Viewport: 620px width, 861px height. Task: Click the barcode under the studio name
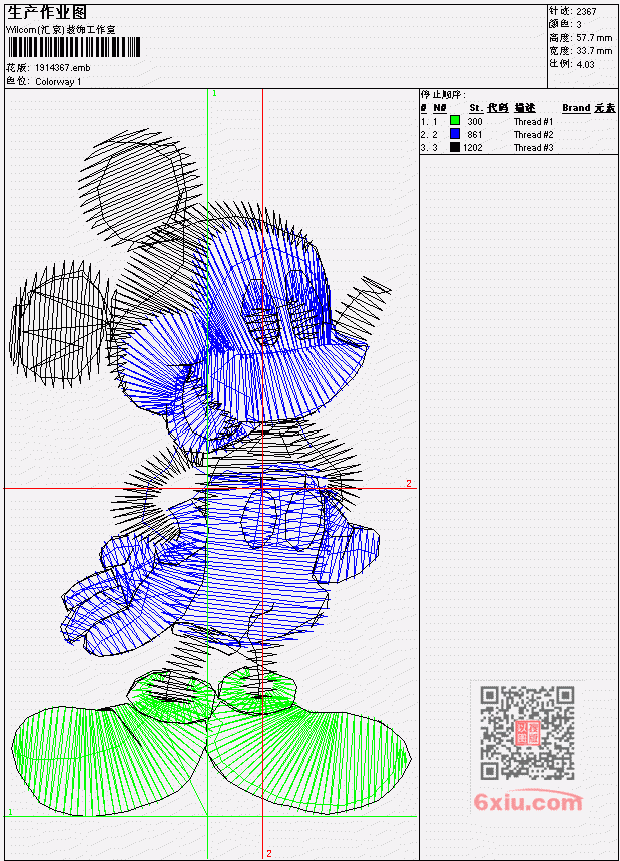[x=74, y=47]
